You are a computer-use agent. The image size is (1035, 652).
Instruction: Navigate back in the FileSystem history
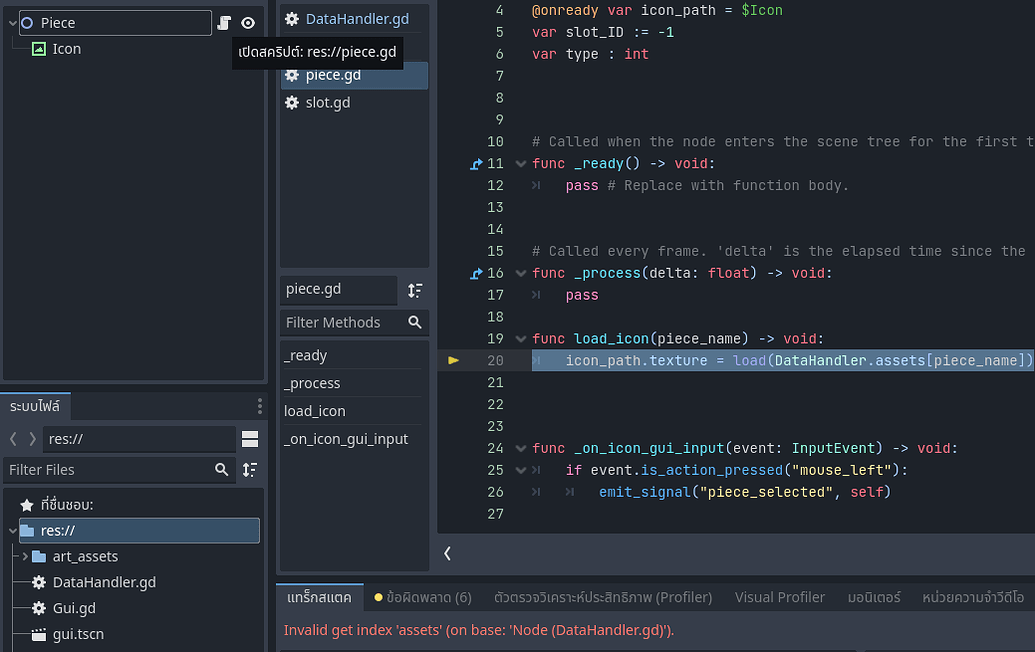tap(12, 438)
